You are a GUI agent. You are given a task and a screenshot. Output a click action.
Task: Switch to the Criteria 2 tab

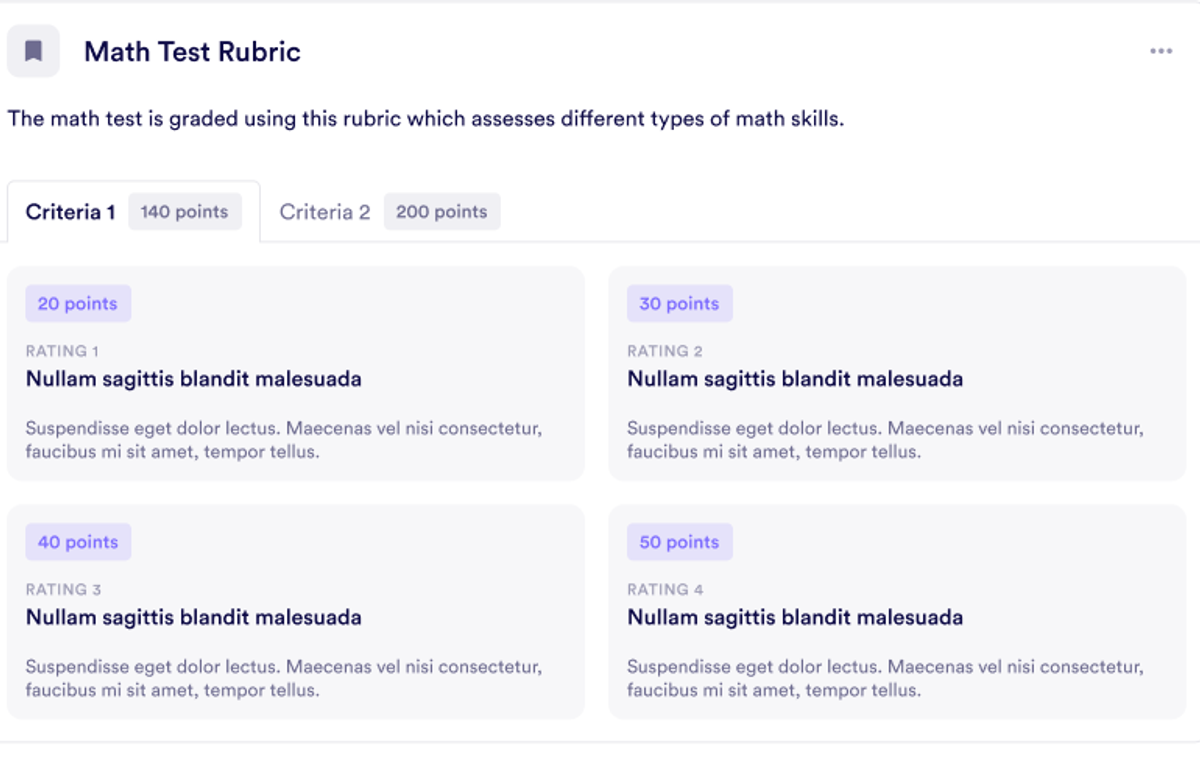click(389, 212)
